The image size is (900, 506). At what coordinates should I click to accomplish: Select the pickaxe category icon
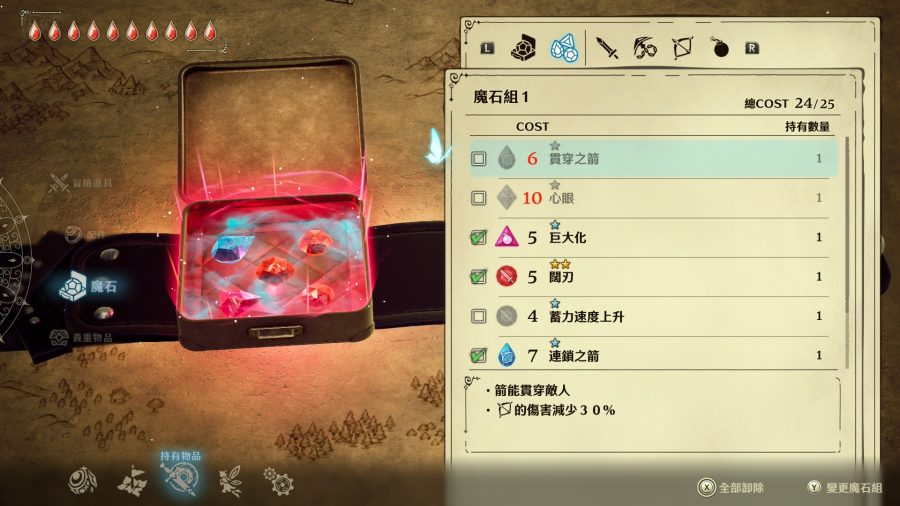pos(645,48)
